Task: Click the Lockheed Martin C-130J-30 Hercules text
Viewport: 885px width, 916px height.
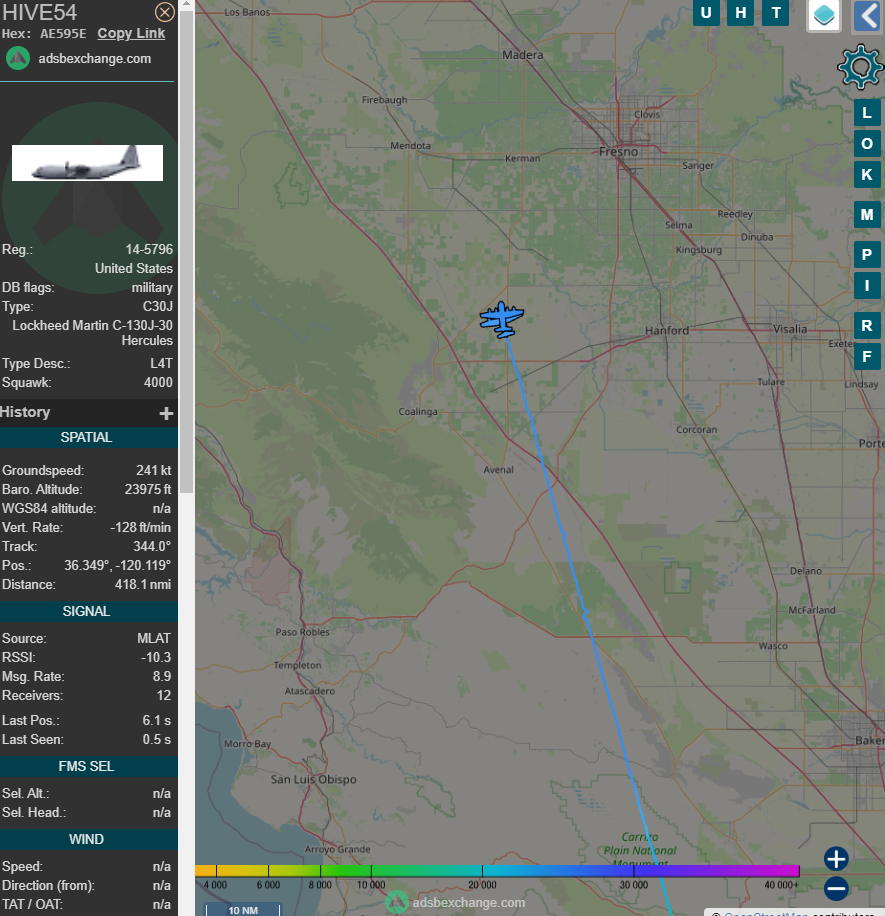Action: pos(92,333)
